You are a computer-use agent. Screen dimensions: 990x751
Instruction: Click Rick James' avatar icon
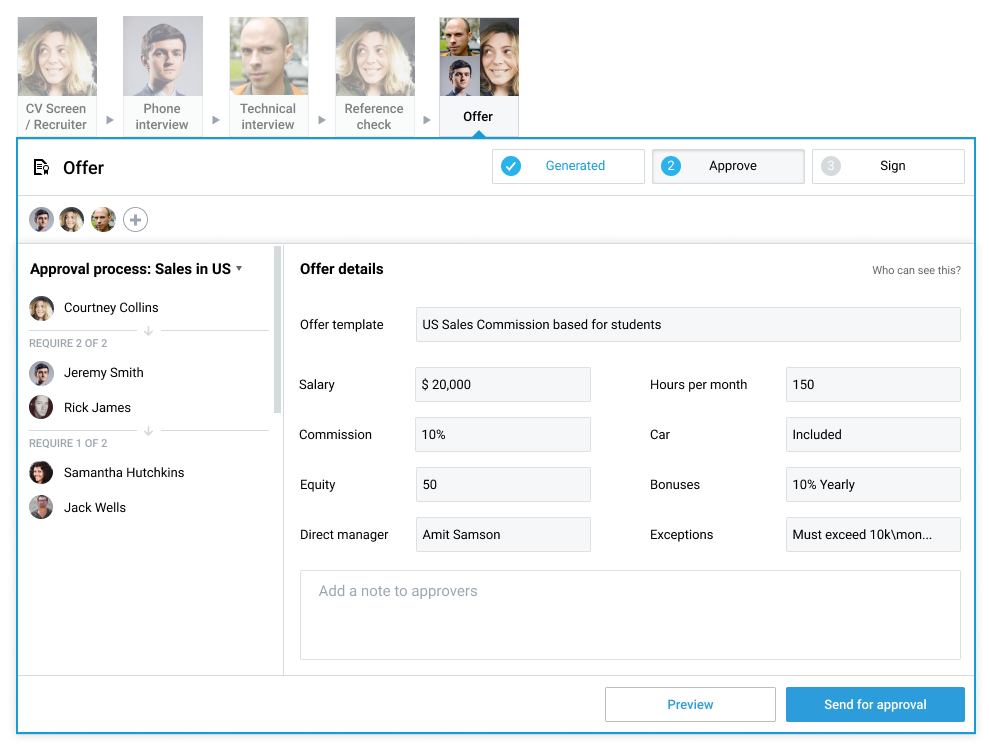tap(41, 408)
